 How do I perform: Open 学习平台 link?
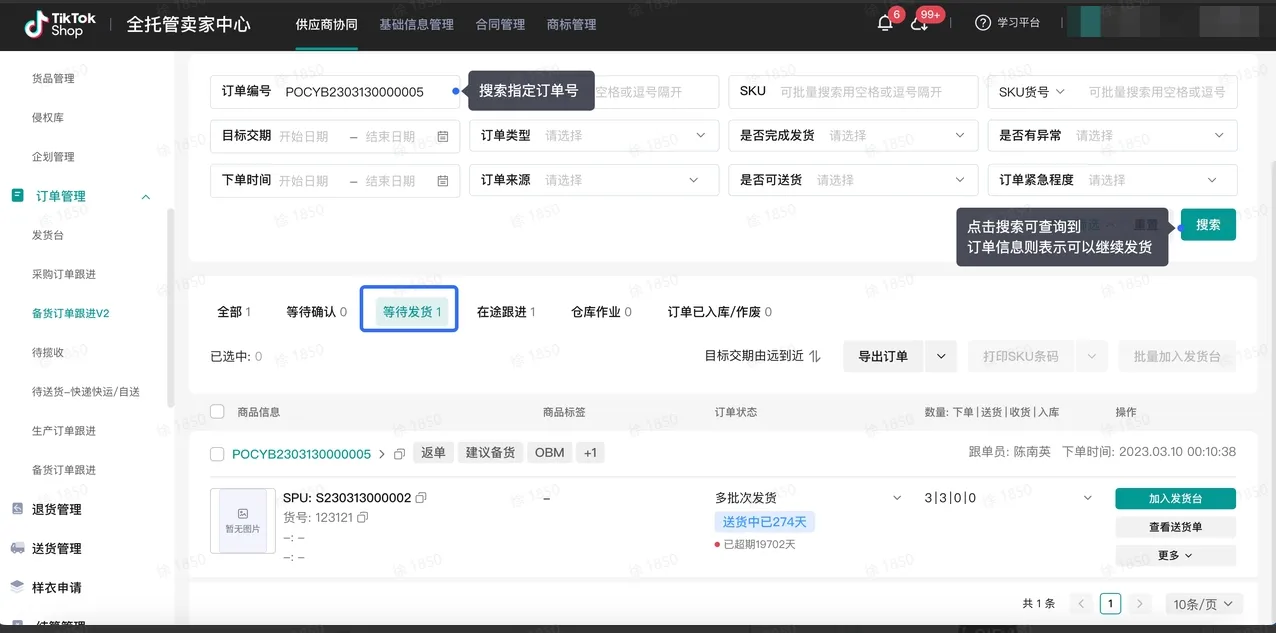[1019, 23]
